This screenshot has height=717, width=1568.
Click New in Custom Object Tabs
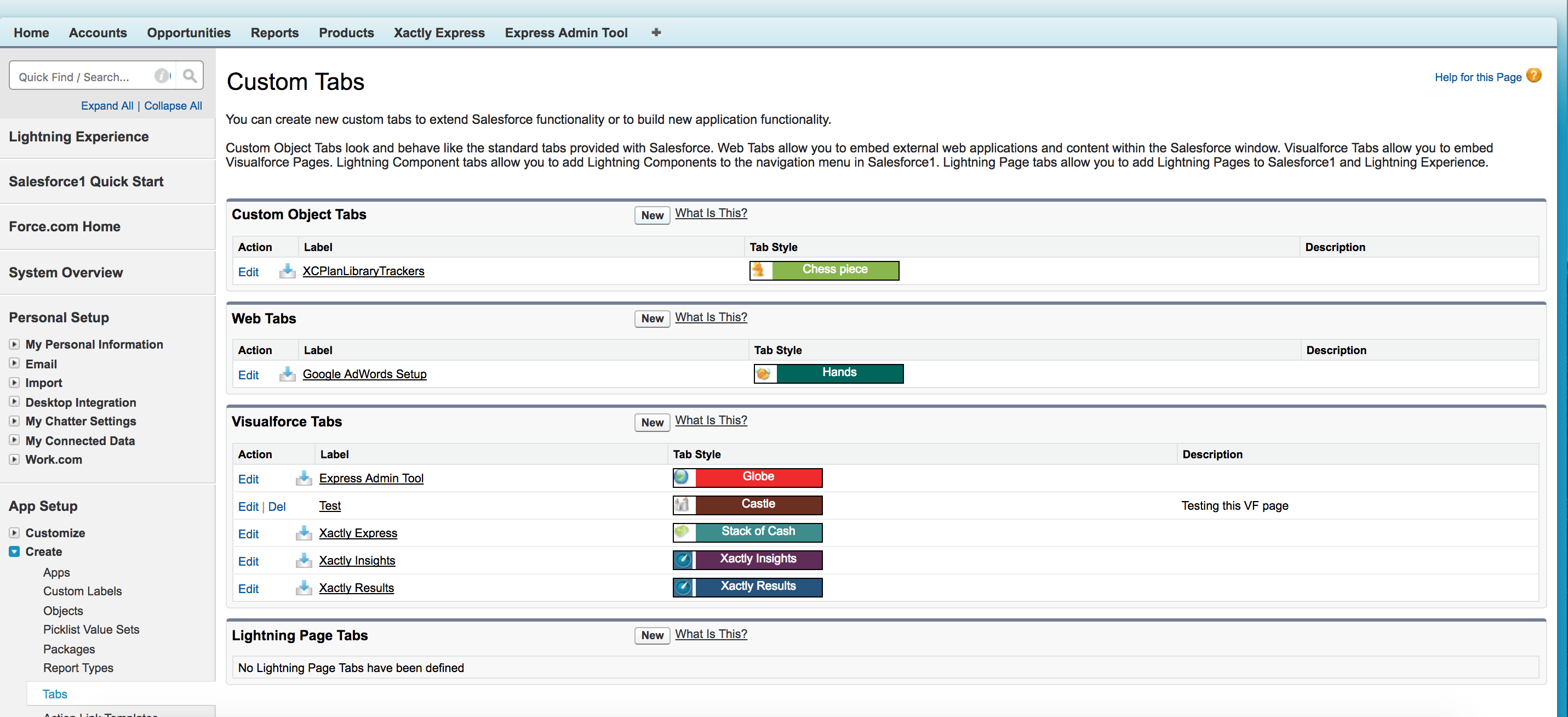click(652, 215)
